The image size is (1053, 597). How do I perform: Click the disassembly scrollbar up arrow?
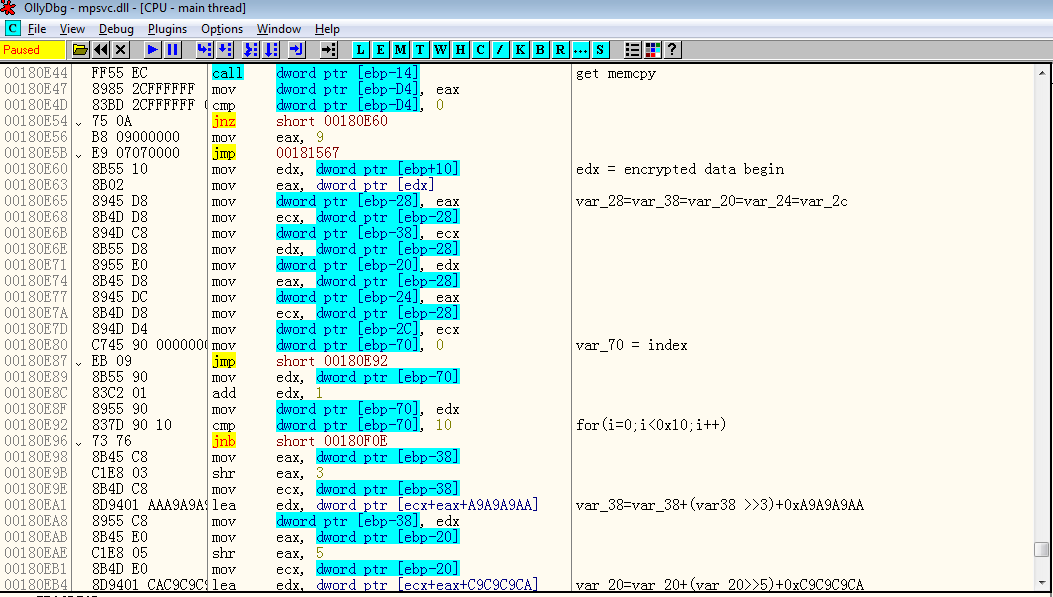pos(1042,73)
